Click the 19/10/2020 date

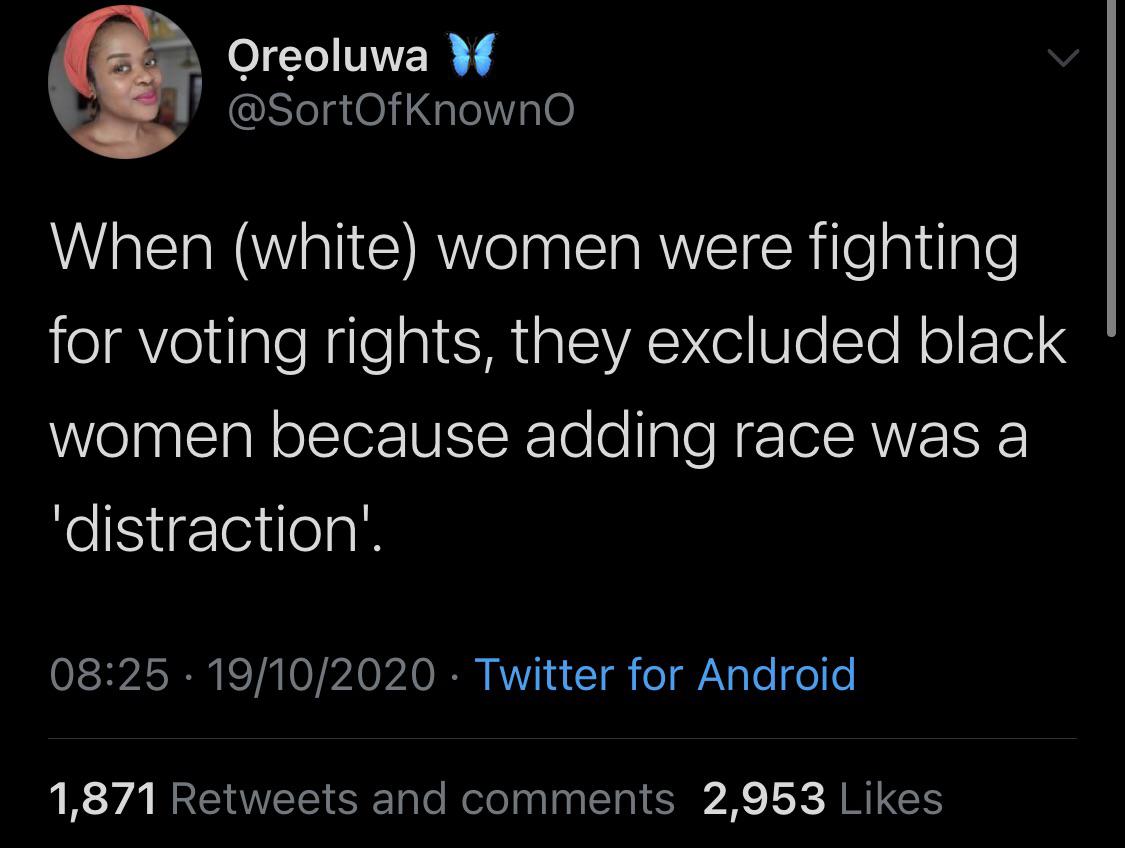(321, 675)
